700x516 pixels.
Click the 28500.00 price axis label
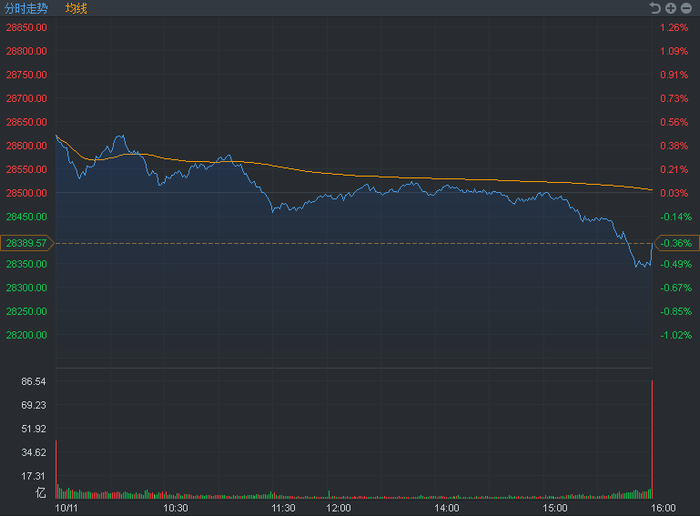[27, 193]
